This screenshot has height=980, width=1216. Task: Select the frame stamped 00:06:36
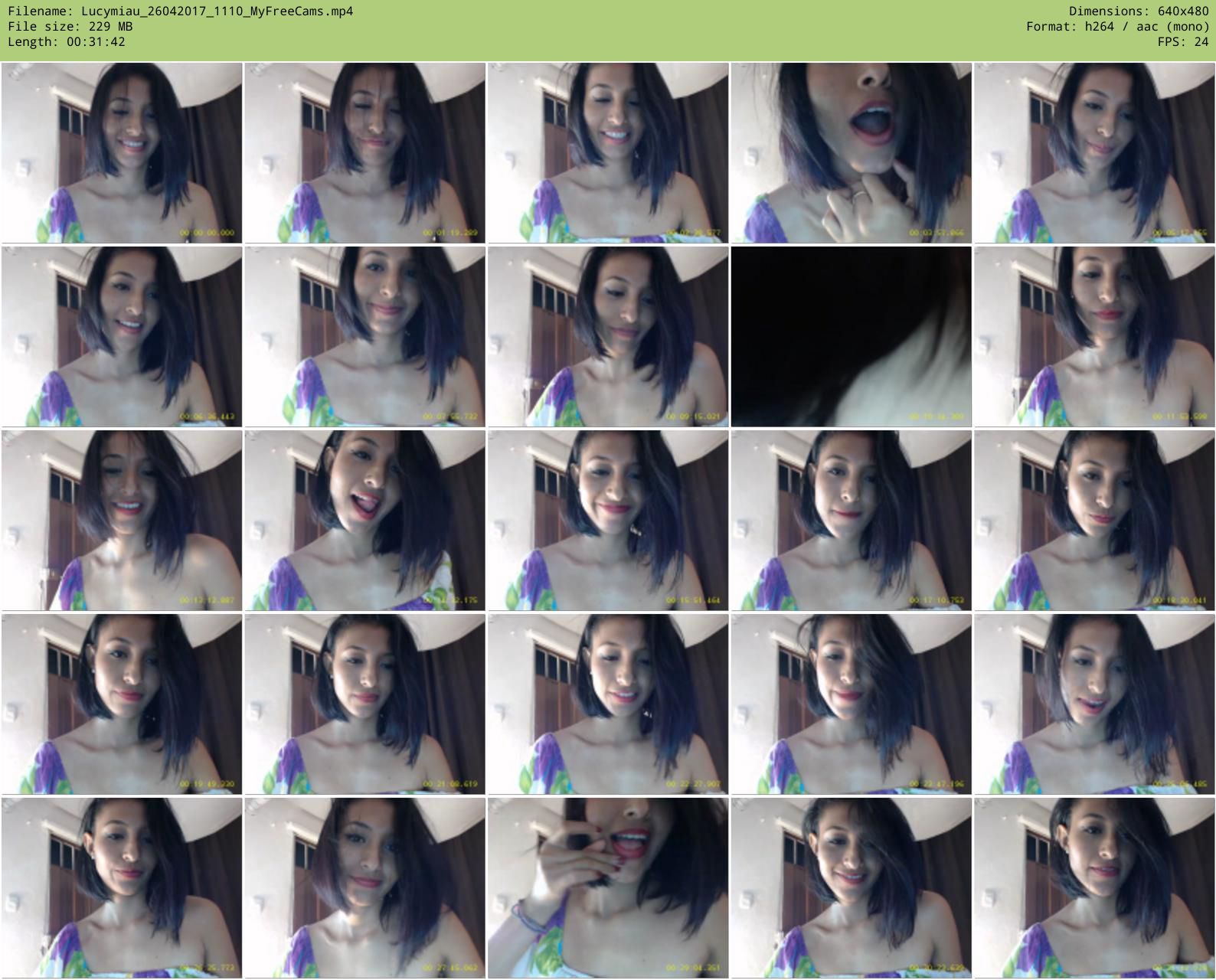(122, 337)
